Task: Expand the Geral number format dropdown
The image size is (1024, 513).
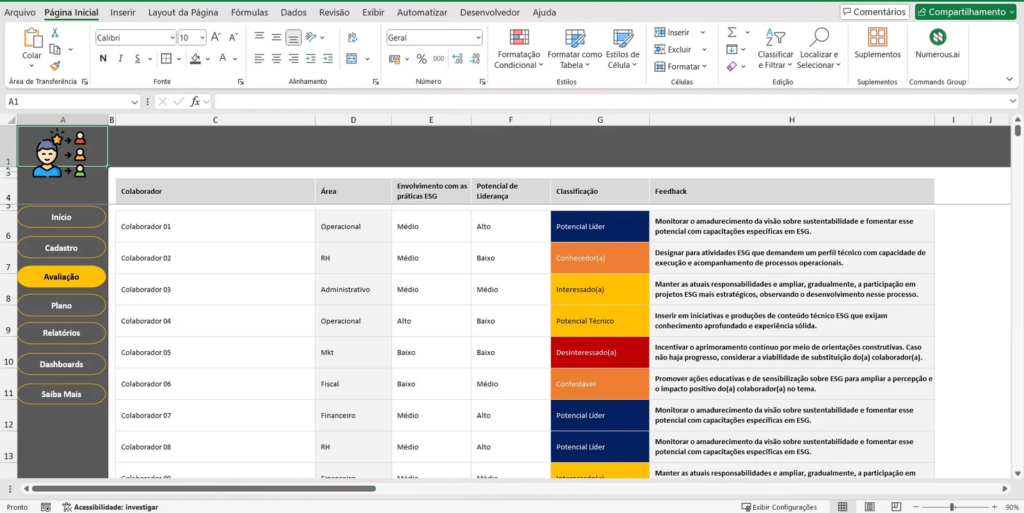Action: [476, 37]
